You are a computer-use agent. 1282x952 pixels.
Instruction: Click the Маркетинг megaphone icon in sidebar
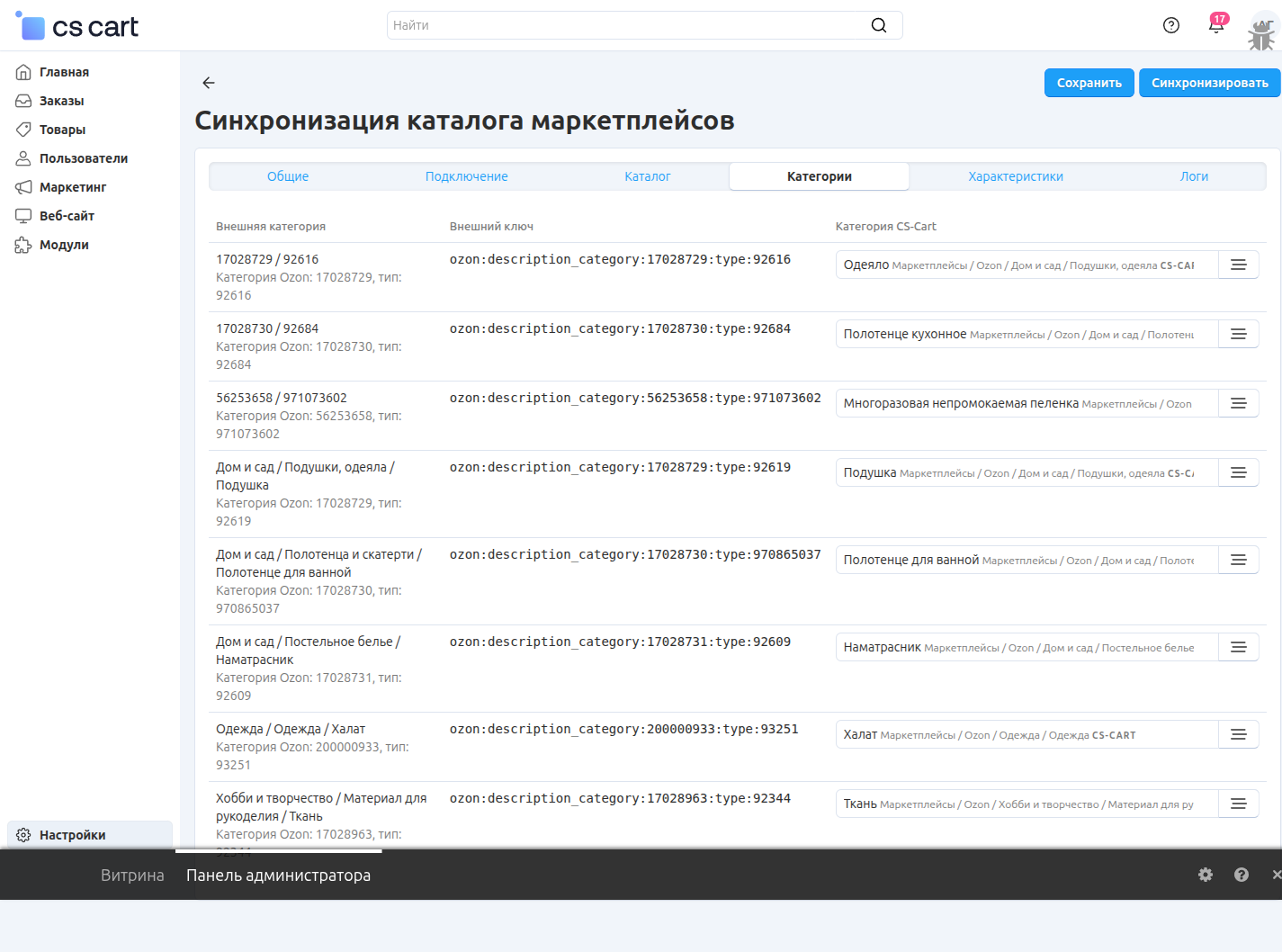23,187
